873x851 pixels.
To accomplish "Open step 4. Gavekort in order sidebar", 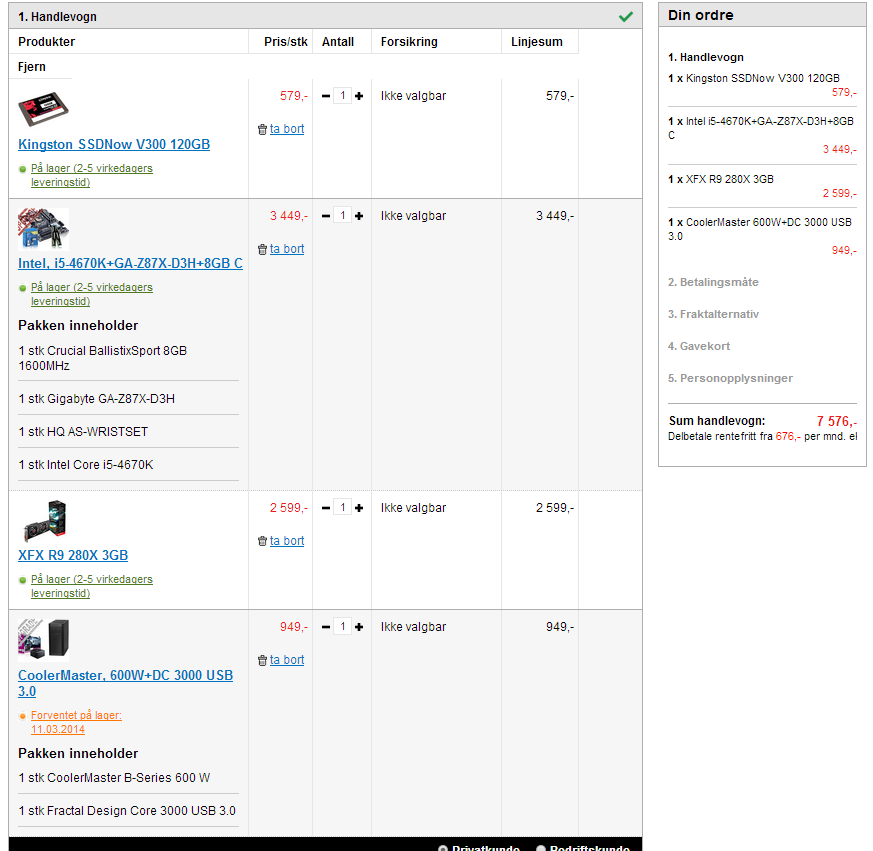I will (699, 346).
